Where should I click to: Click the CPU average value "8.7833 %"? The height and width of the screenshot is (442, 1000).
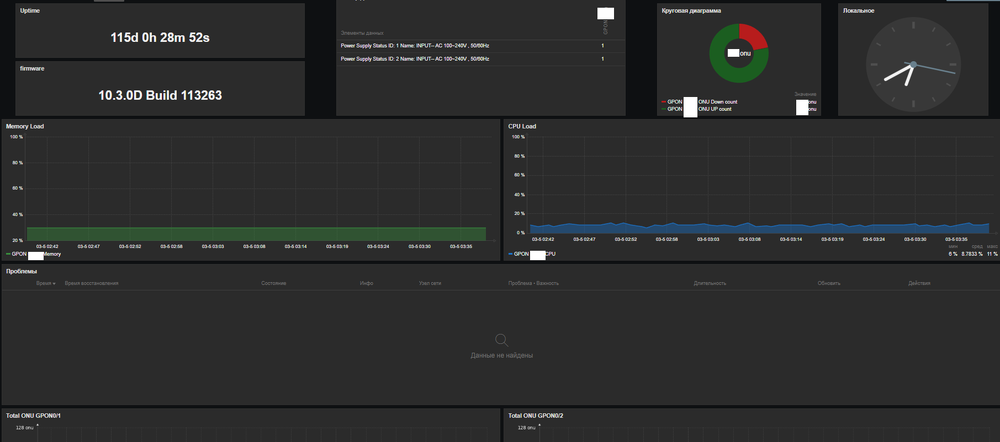(x=972, y=254)
